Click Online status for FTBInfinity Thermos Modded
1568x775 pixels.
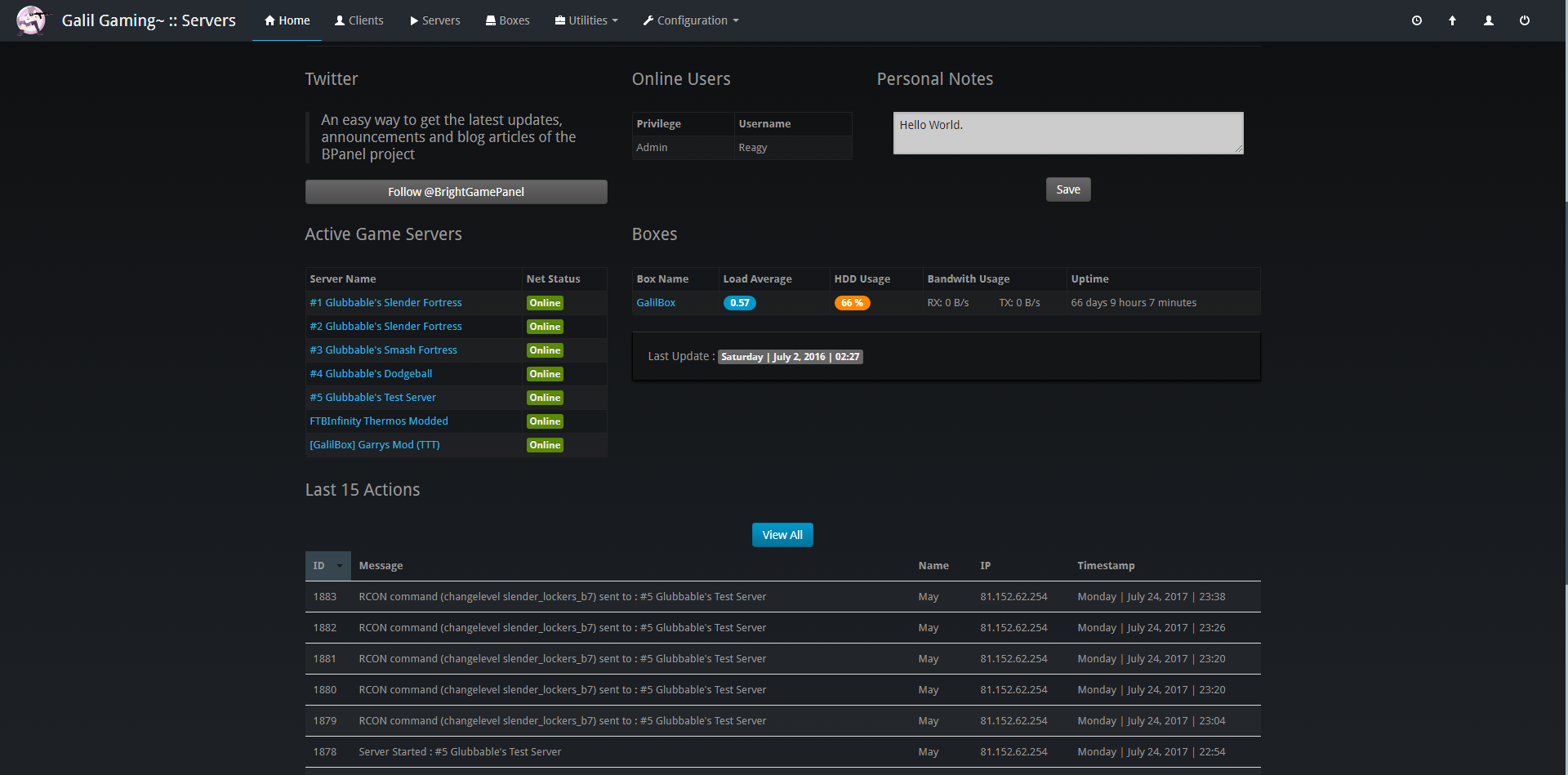[545, 421]
